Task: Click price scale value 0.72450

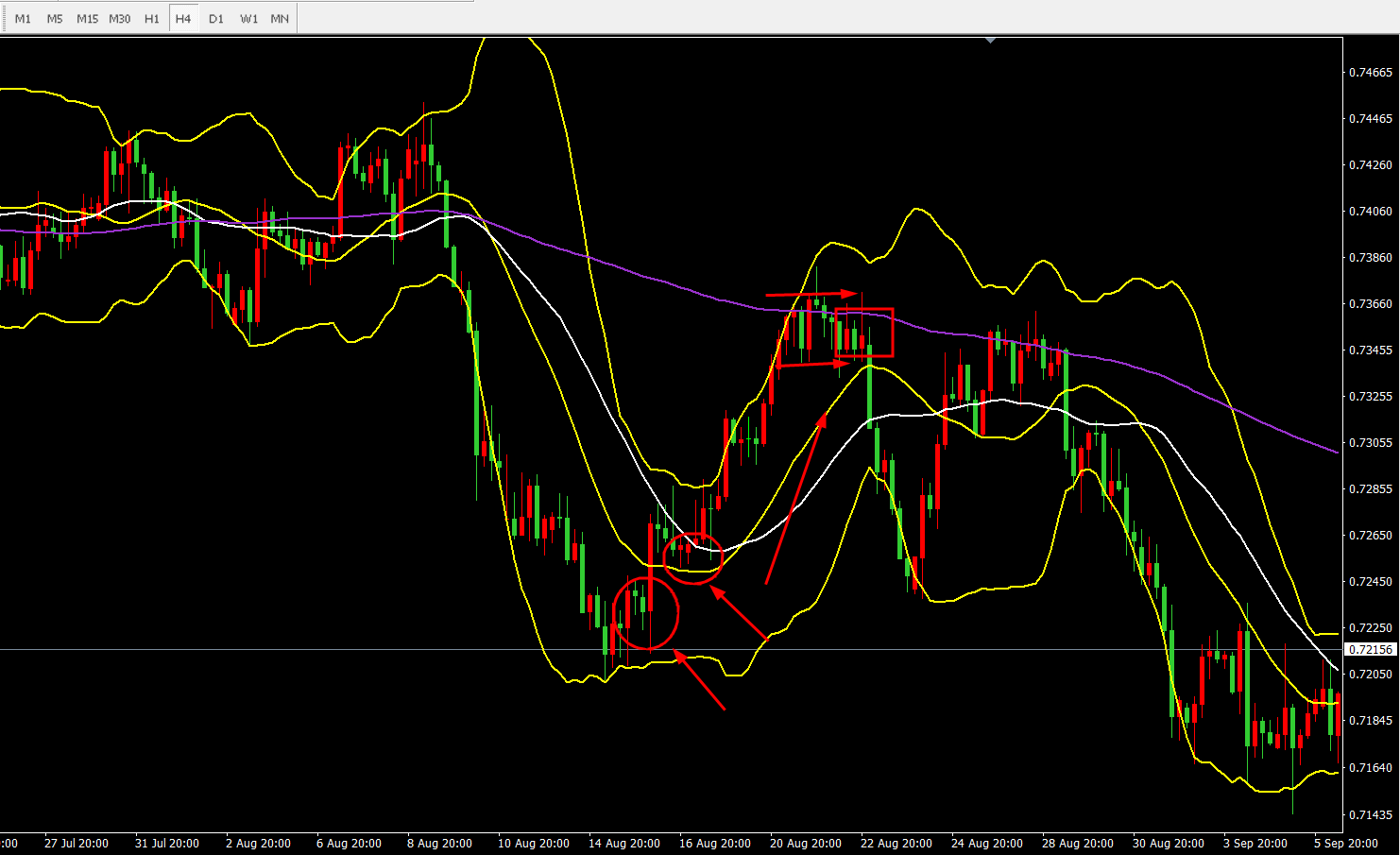Action: click(1370, 581)
